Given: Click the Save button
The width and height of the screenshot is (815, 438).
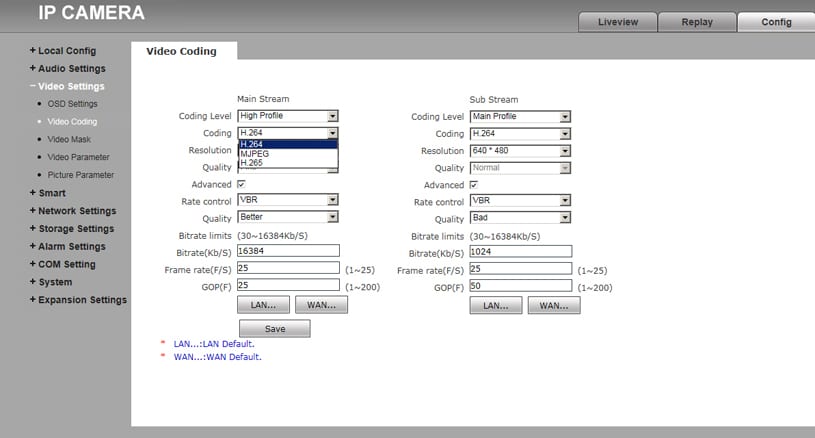Looking at the screenshot, I should tap(274, 328).
